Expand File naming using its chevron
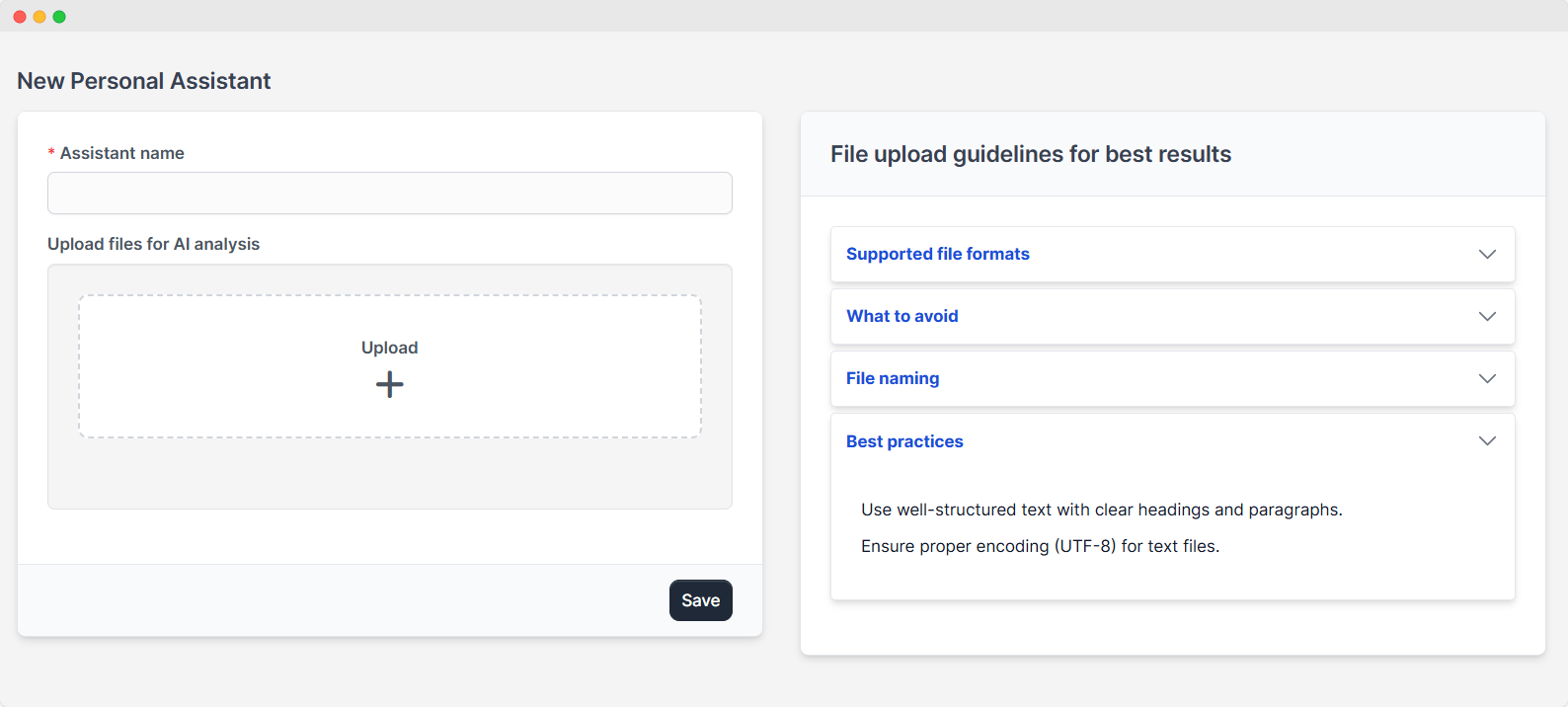The image size is (1568, 707). (1487, 379)
